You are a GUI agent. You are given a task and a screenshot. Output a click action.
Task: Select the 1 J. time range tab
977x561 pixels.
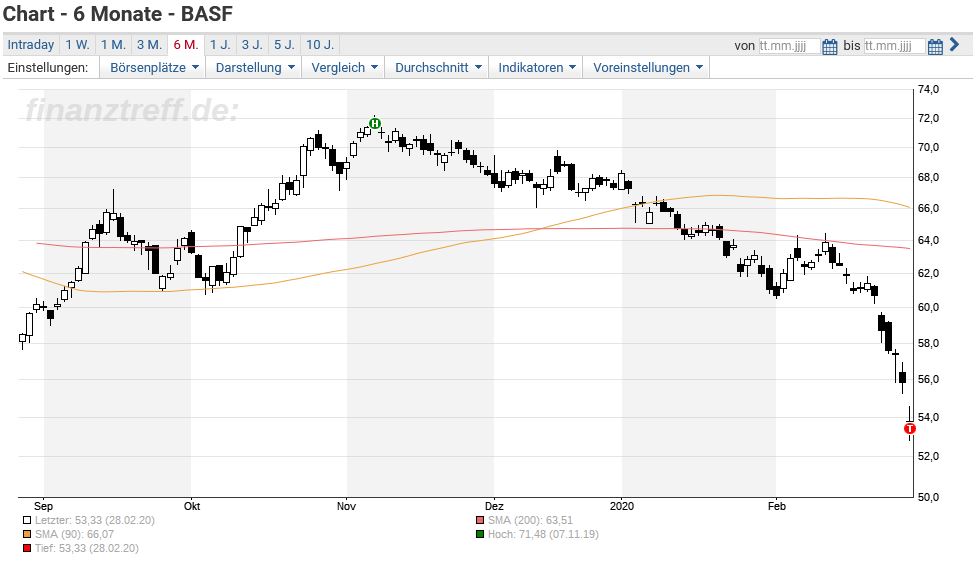coord(220,45)
